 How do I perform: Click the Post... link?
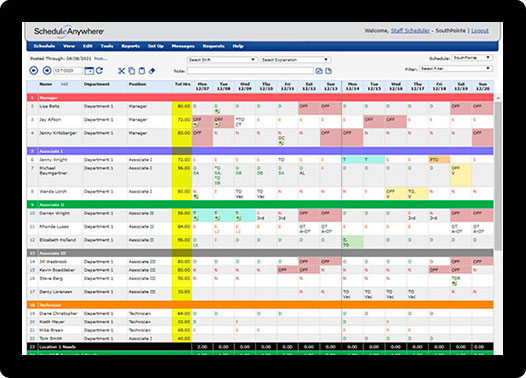[x=101, y=59]
